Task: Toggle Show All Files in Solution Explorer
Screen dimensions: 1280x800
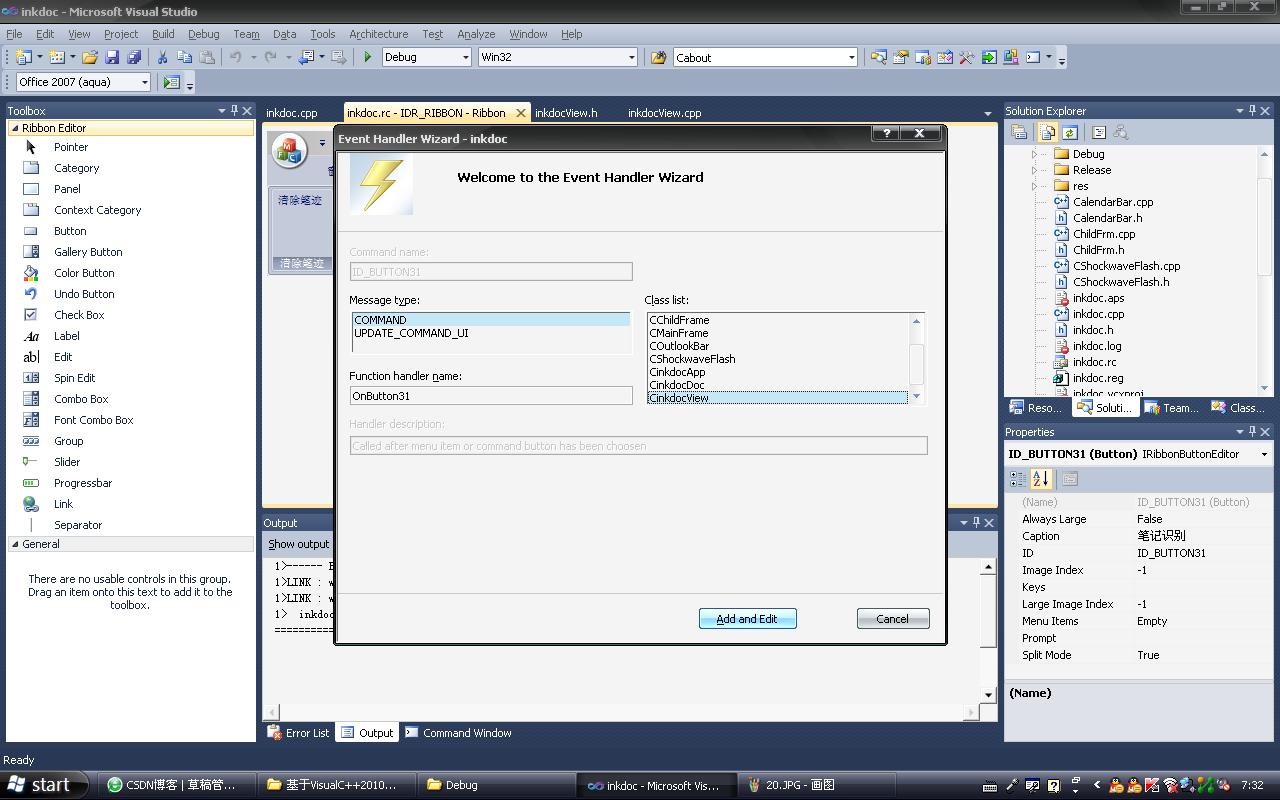Action: pos(1046,132)
